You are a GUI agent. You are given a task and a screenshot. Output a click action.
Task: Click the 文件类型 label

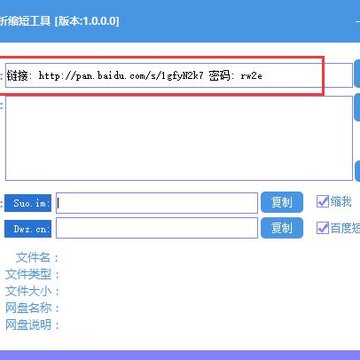coord(28,274)
